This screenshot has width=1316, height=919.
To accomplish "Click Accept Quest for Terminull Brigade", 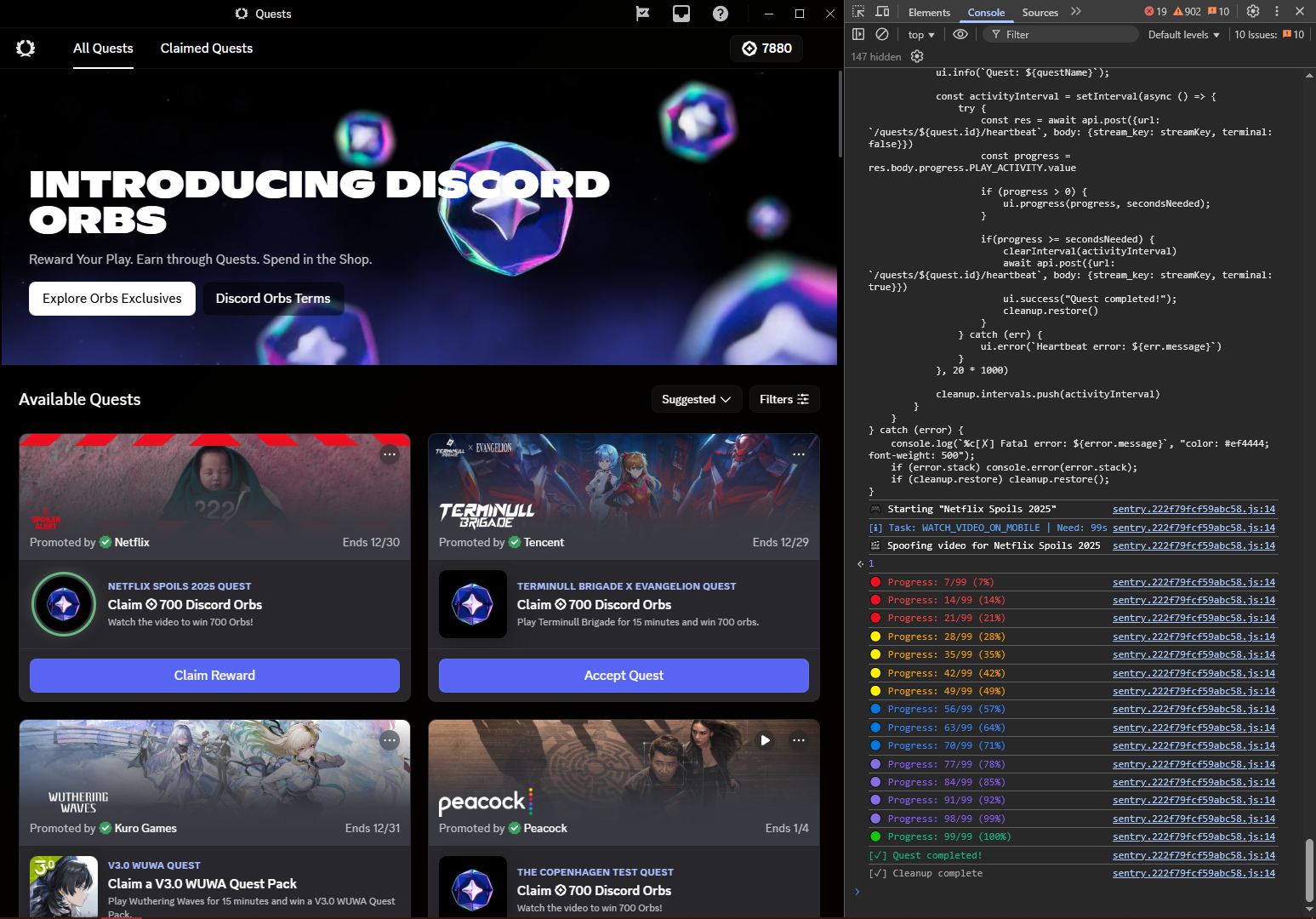I will point(624,676).
